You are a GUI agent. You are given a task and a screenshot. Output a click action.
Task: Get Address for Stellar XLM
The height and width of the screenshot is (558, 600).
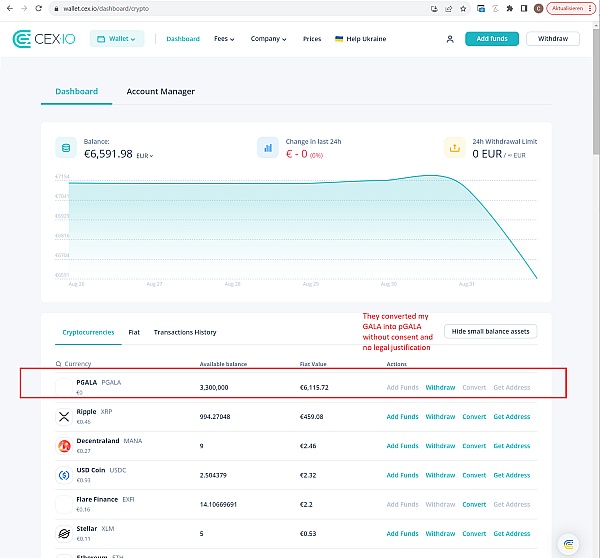click(x=512, y=534)
